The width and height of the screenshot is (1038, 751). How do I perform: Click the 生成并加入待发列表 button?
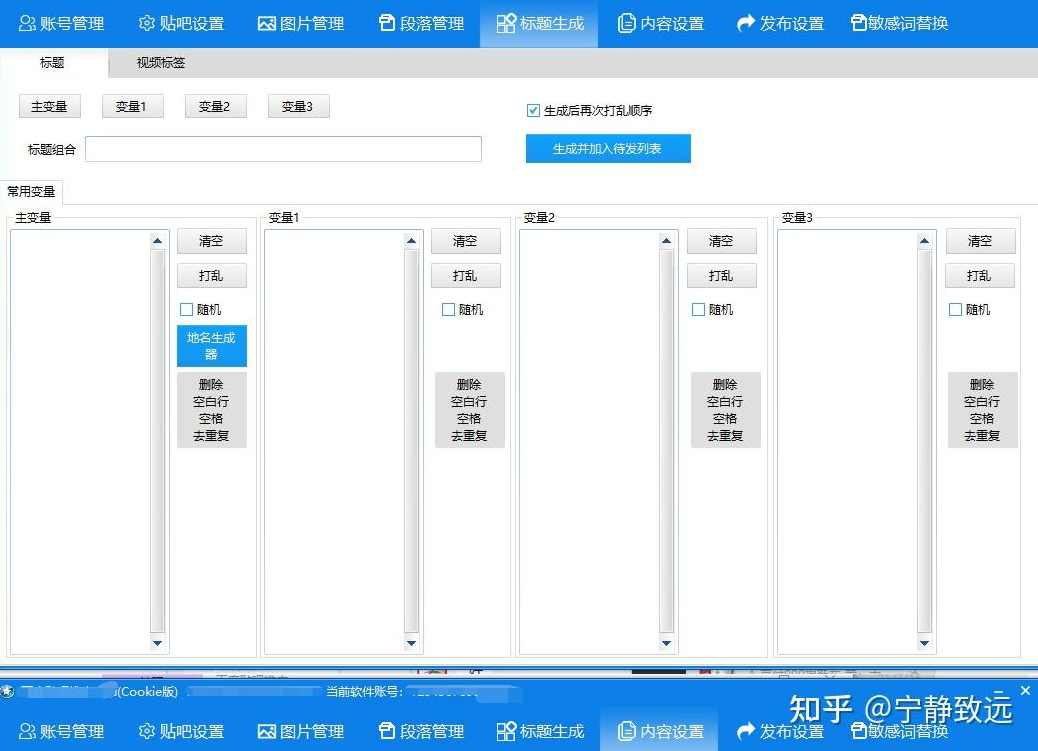click(608, 148)
